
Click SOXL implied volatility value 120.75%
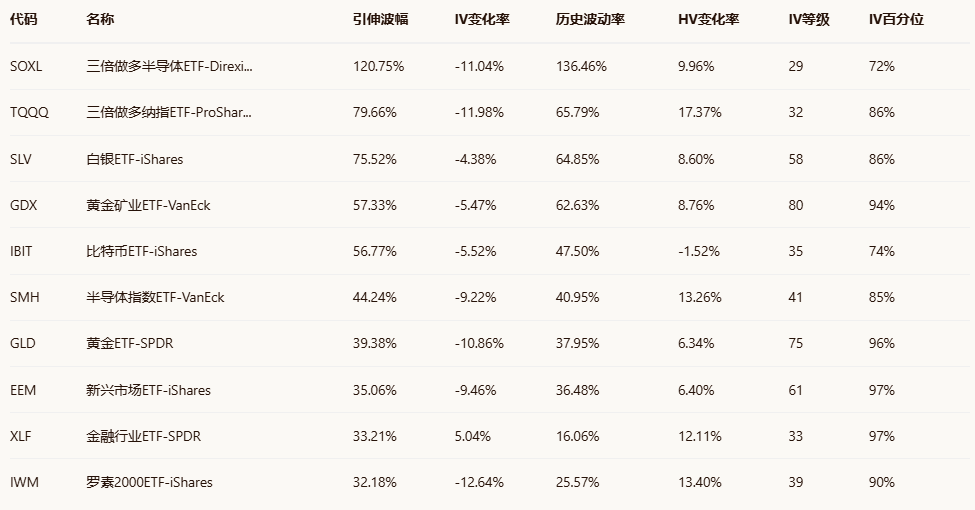(x=378, y=67)
